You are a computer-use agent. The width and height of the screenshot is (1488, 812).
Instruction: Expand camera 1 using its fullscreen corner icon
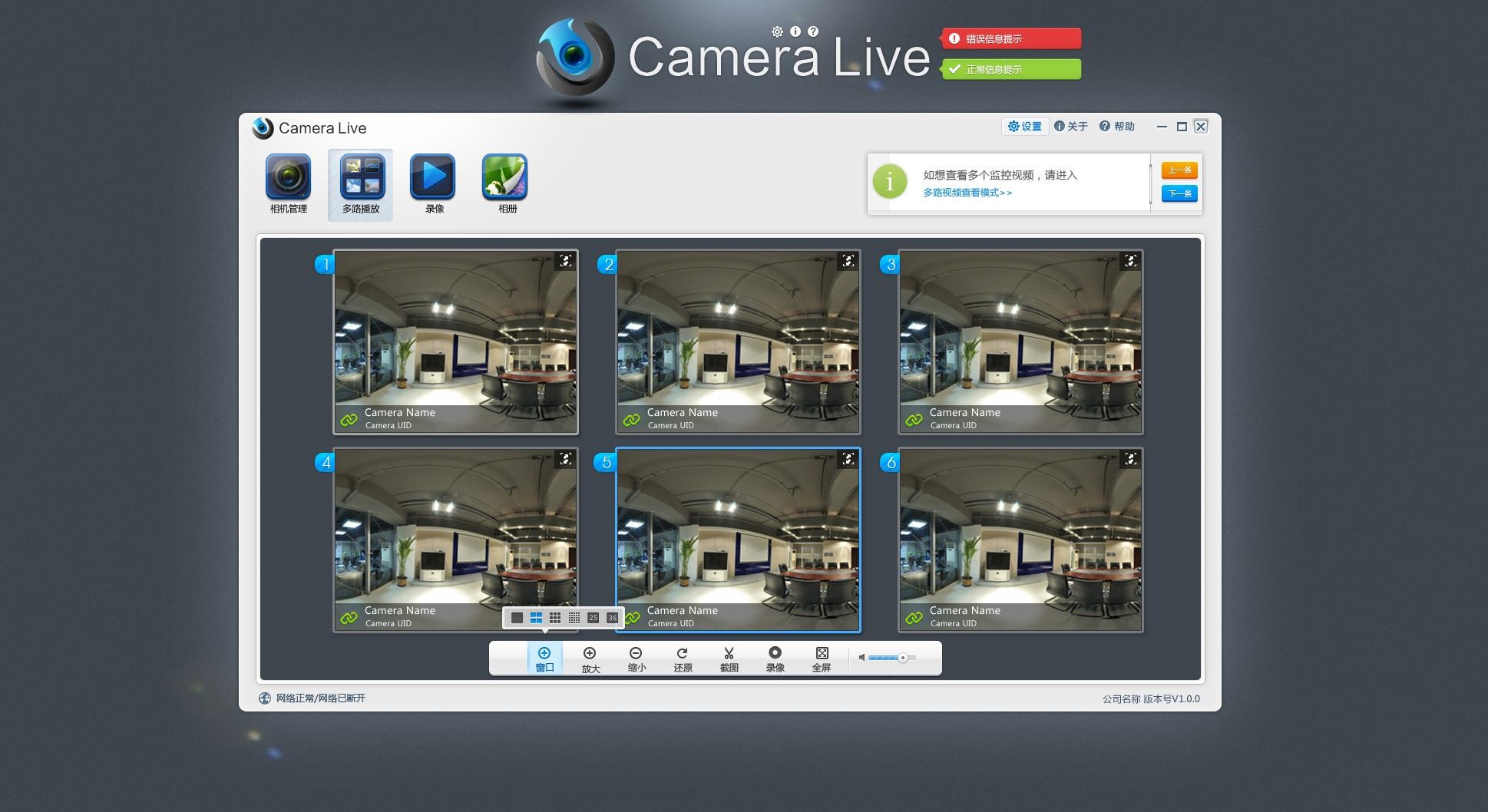coord(566,261)
